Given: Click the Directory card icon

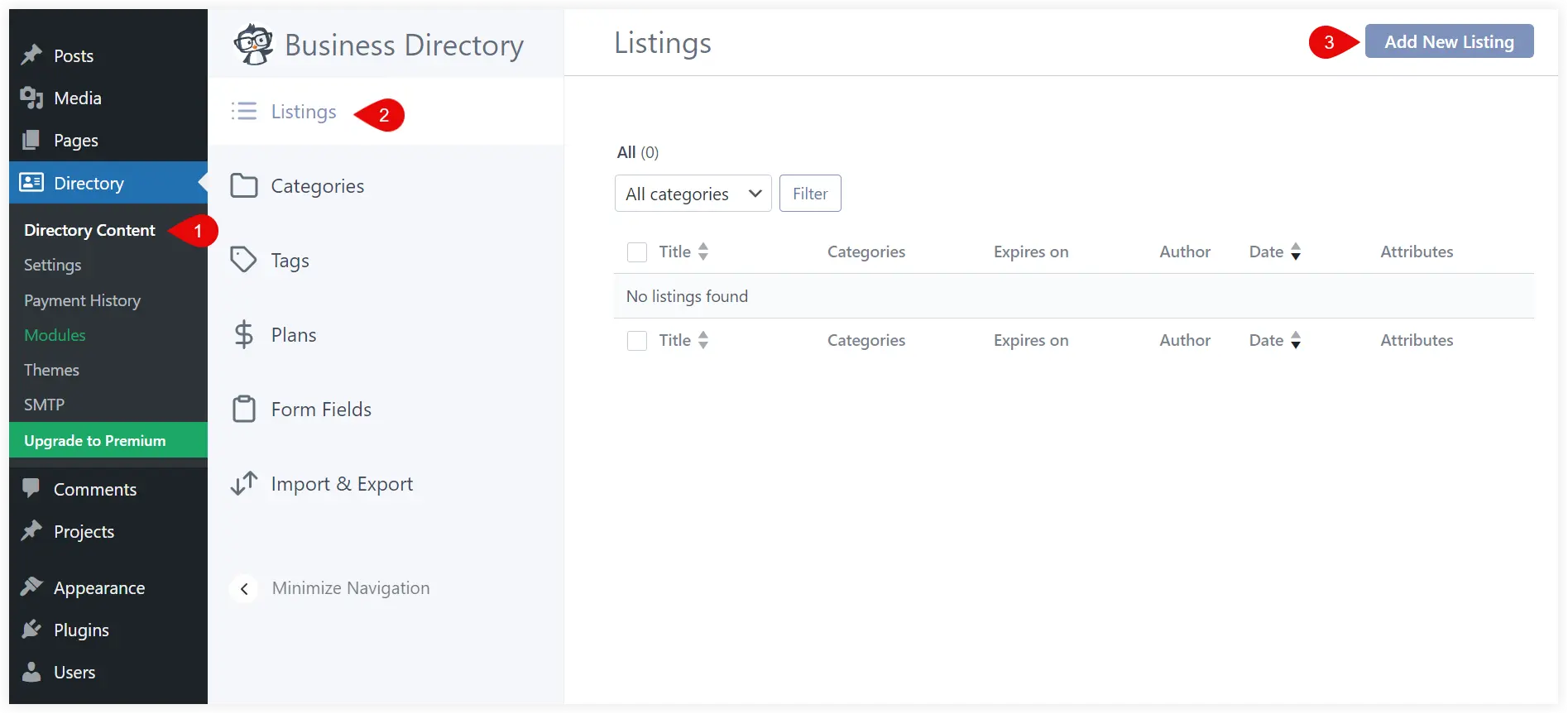Looking at the screenshot, I should [31, 182].
